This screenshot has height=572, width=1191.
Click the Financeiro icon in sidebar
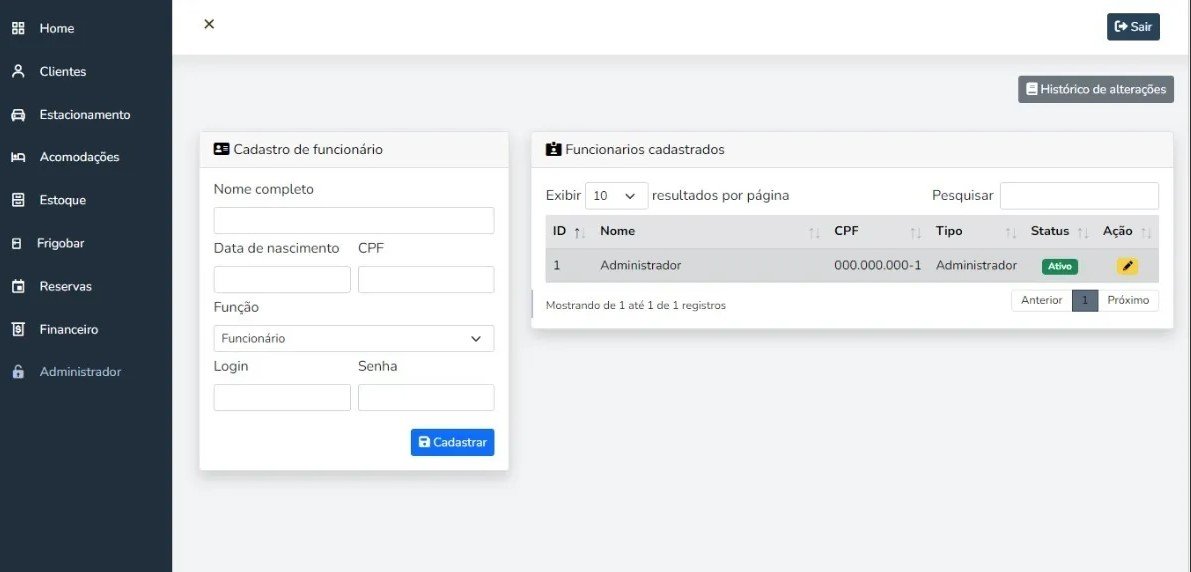tap(18, 329)
